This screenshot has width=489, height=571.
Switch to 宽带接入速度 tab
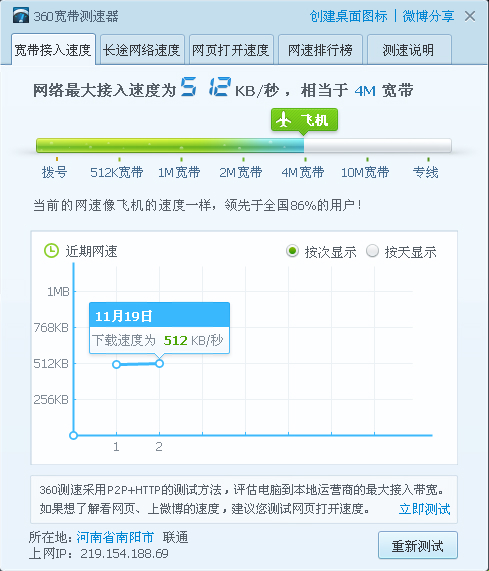(53, 50)
